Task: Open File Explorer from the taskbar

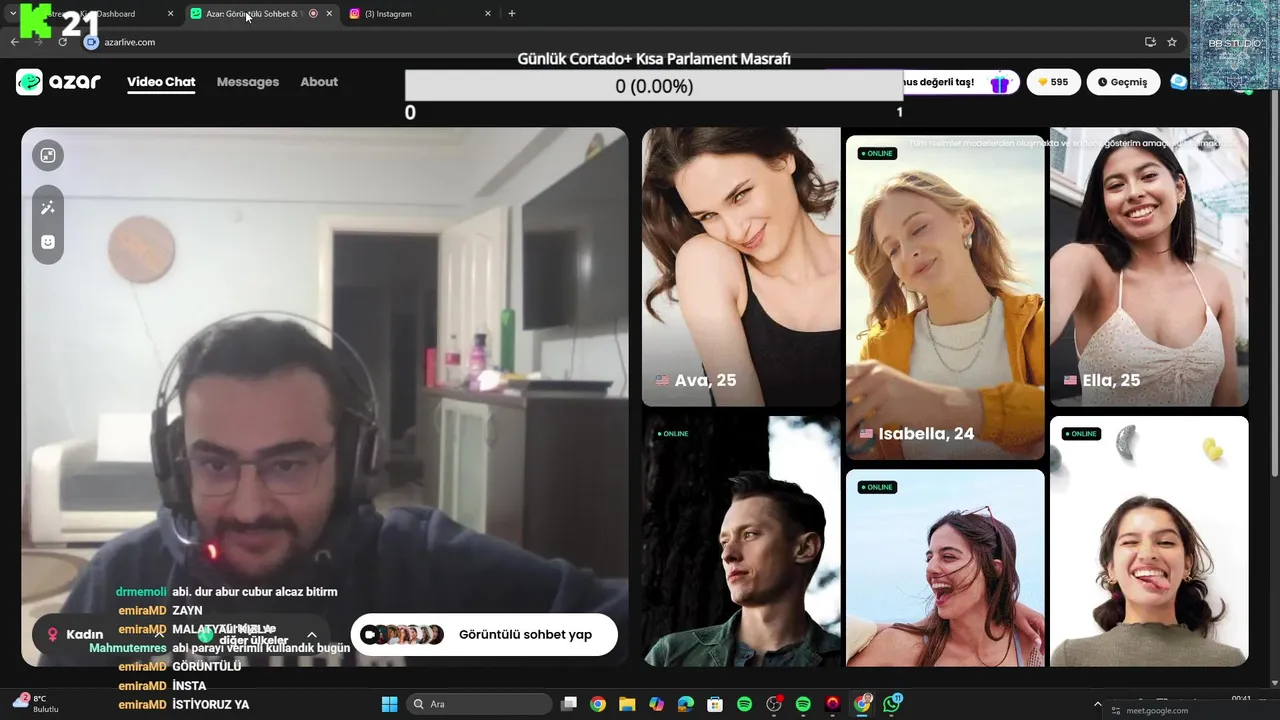Action: 627,704
